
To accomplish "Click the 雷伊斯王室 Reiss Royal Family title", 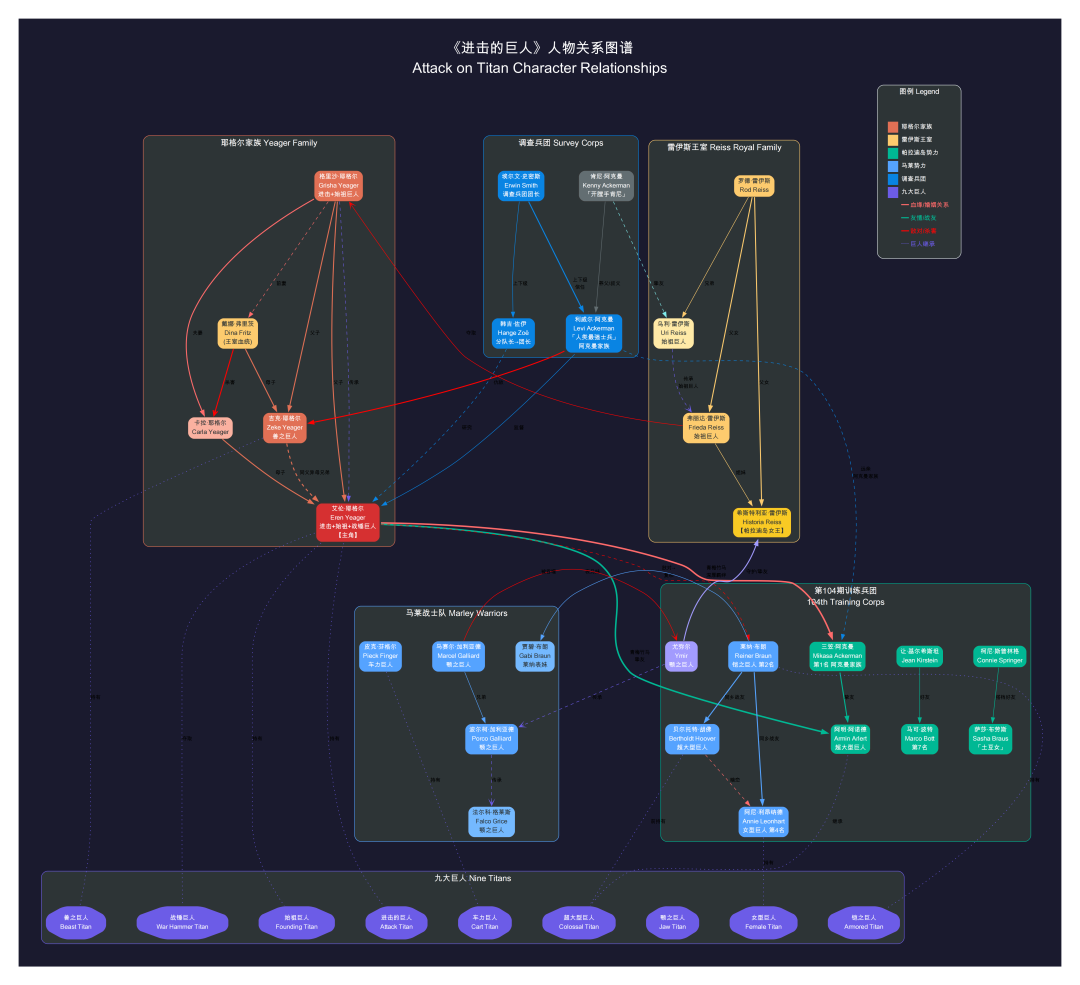I will click(x=724, y=147).
